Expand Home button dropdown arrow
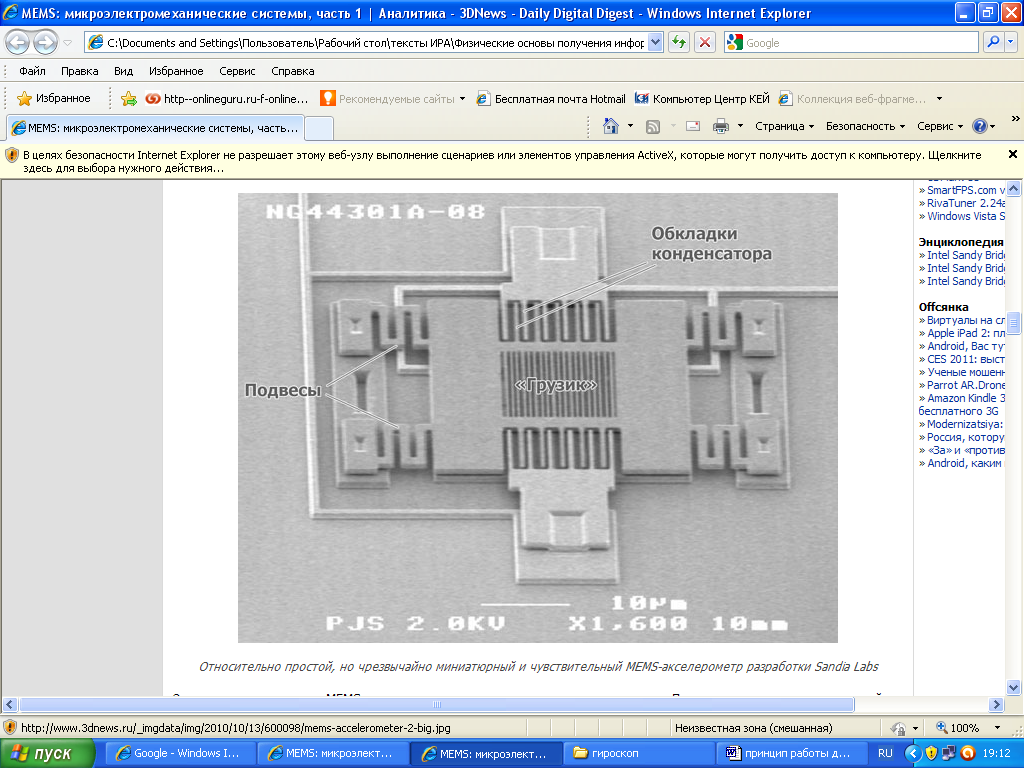The image size is (1024, 768). coord(630,126)
